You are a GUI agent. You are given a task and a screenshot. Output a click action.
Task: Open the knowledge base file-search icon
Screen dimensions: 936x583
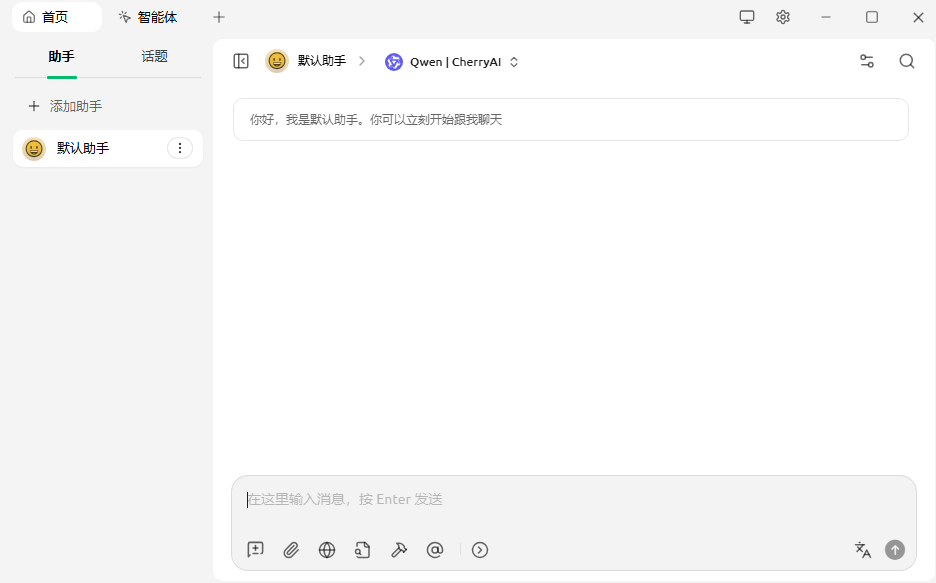363,550
